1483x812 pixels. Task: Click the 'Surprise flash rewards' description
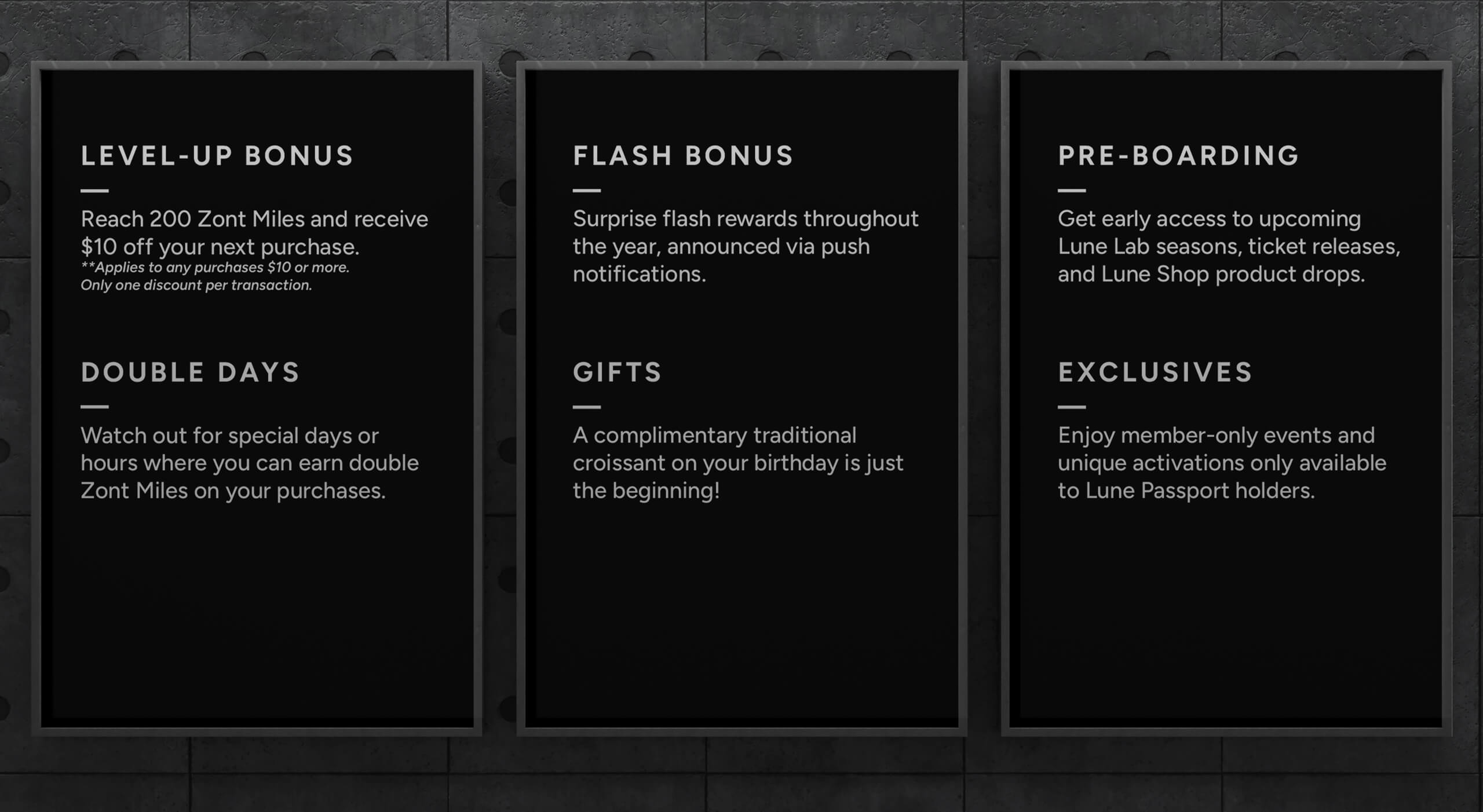point(745,246)
